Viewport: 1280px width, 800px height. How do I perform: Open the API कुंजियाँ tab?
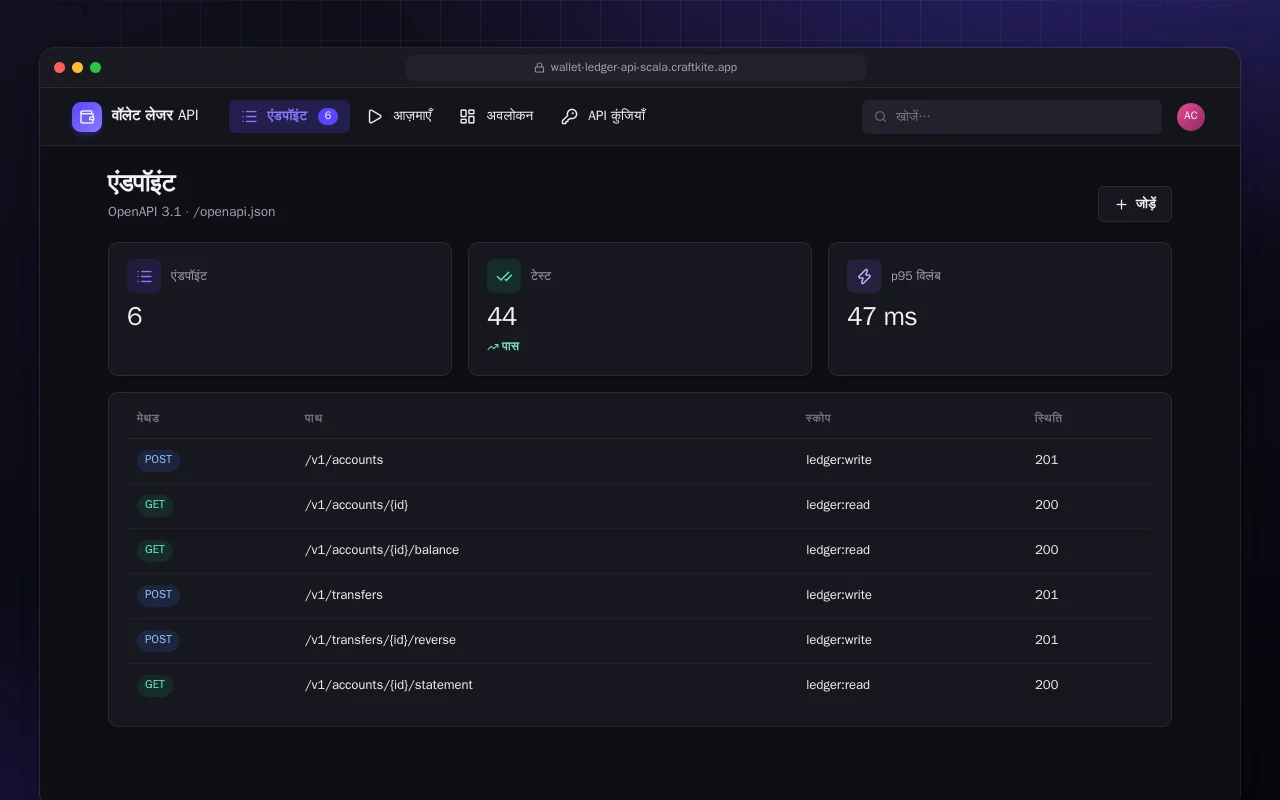click(x=603, y=116)
